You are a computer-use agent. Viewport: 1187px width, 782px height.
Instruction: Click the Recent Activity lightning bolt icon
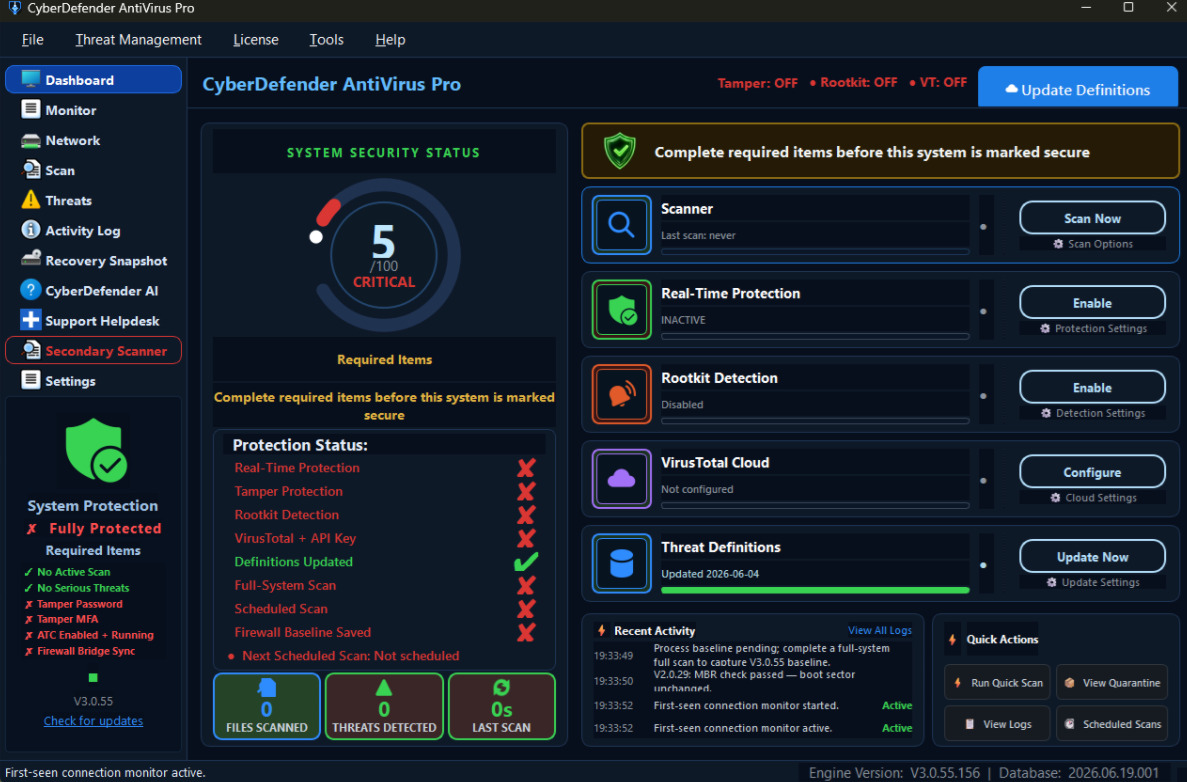pyautogui.click(x=602, y=631)
